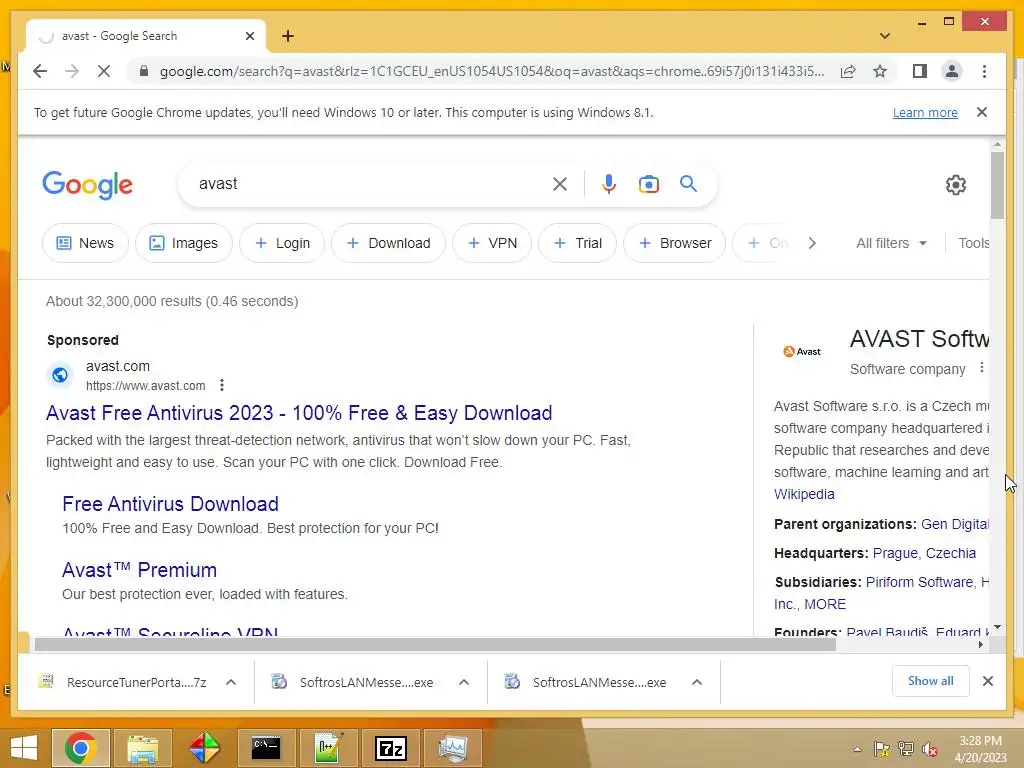Open the Windows Start button
The image size is (1024, 768).
coord(24,748)
